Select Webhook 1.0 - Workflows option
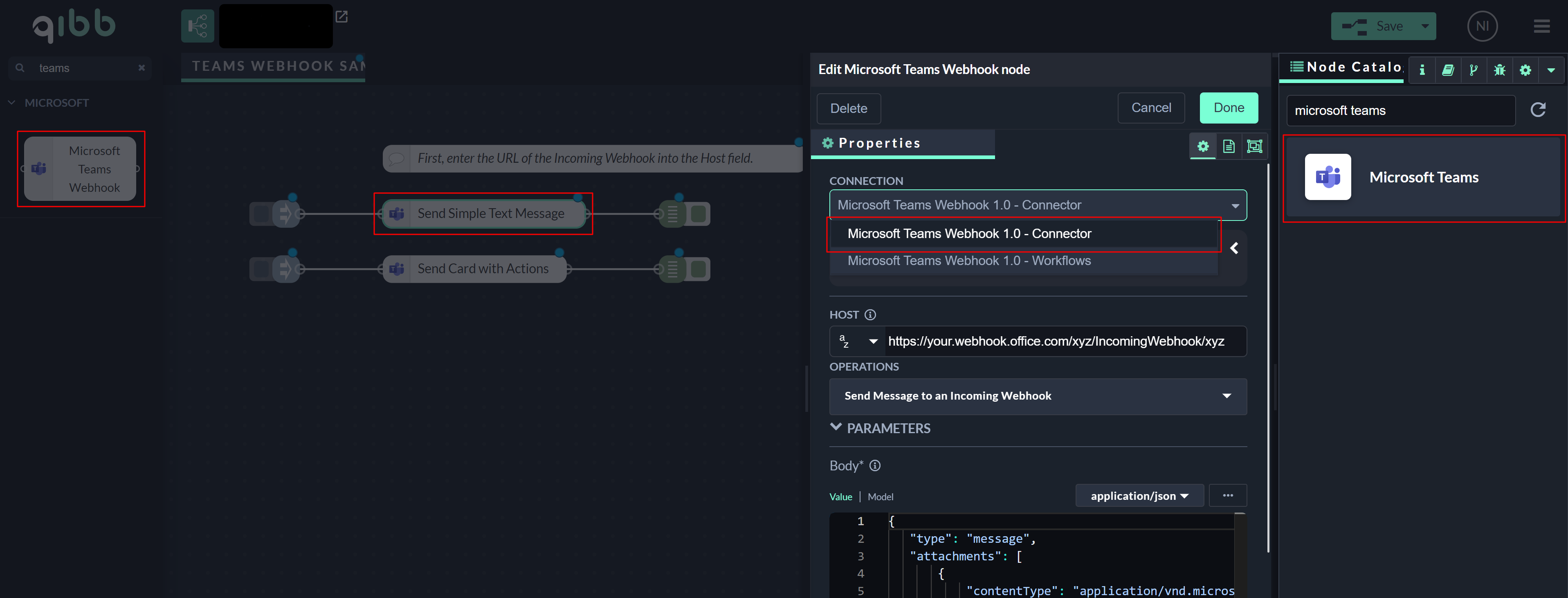Viewport: 1568px width, 598px height. click(969, 261)
